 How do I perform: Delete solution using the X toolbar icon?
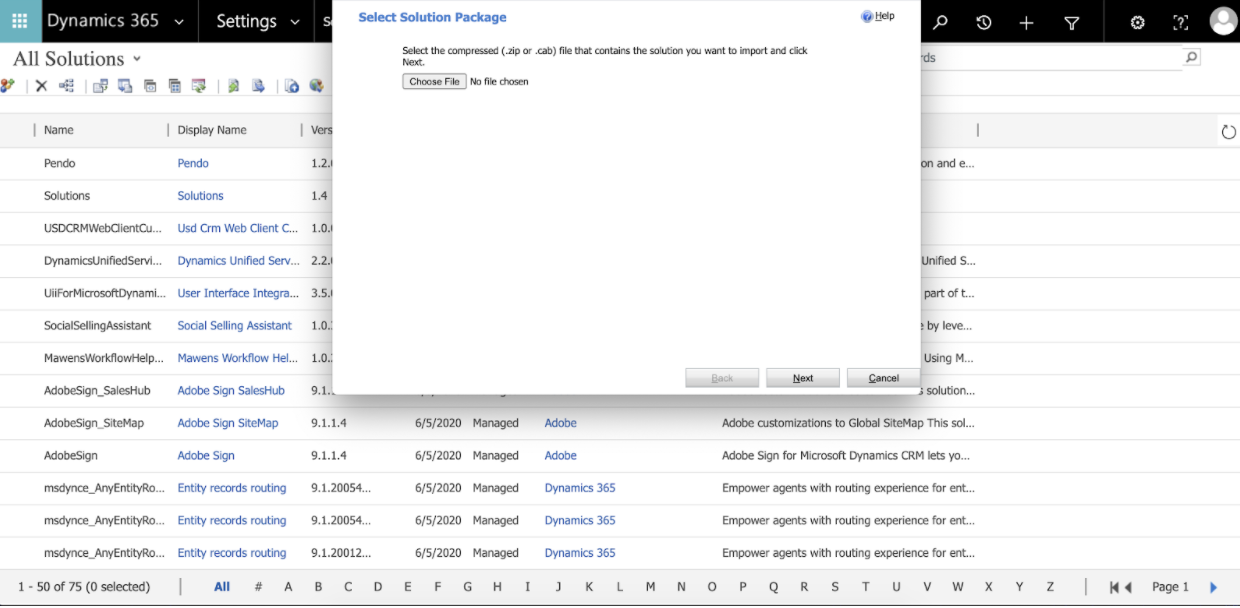tap(41, 86)
